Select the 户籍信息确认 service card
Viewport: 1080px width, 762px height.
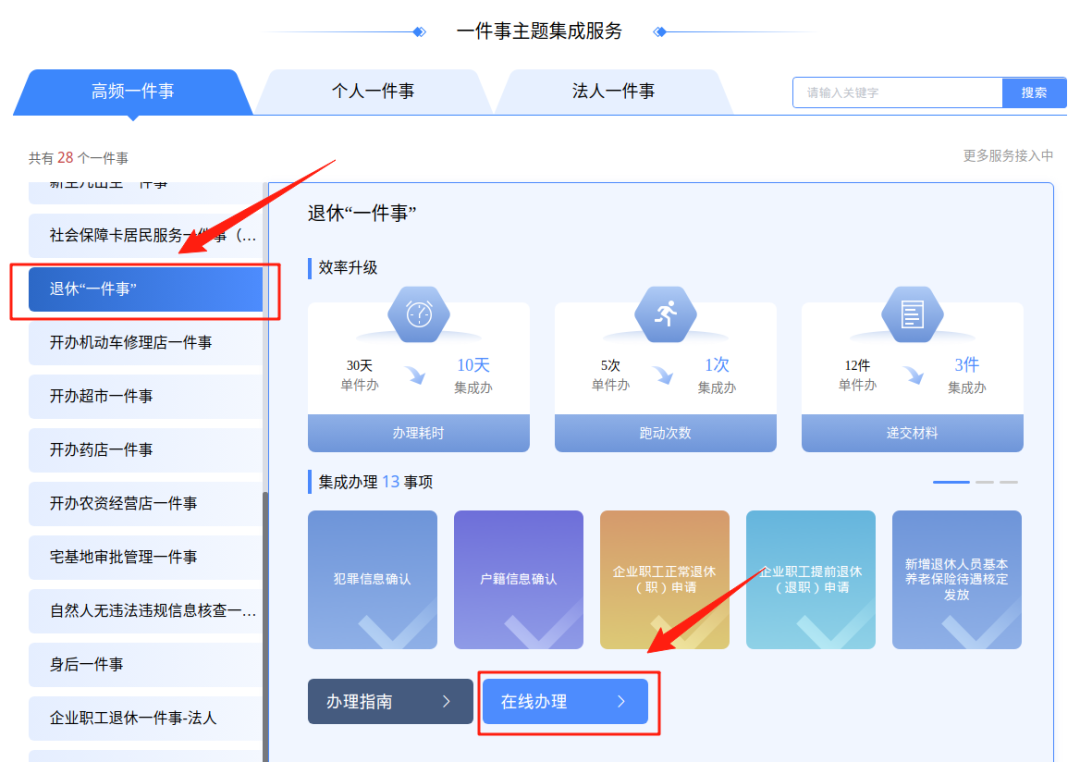518,579
